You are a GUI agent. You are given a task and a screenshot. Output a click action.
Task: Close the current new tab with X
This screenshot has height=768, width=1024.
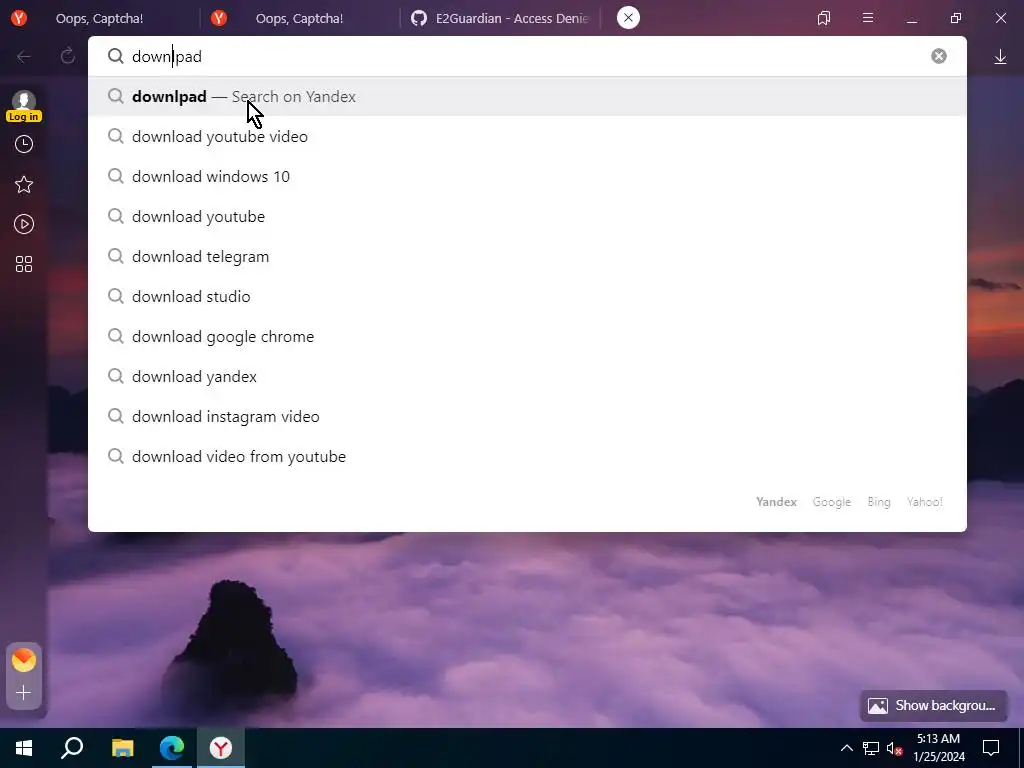coord(628,18)
